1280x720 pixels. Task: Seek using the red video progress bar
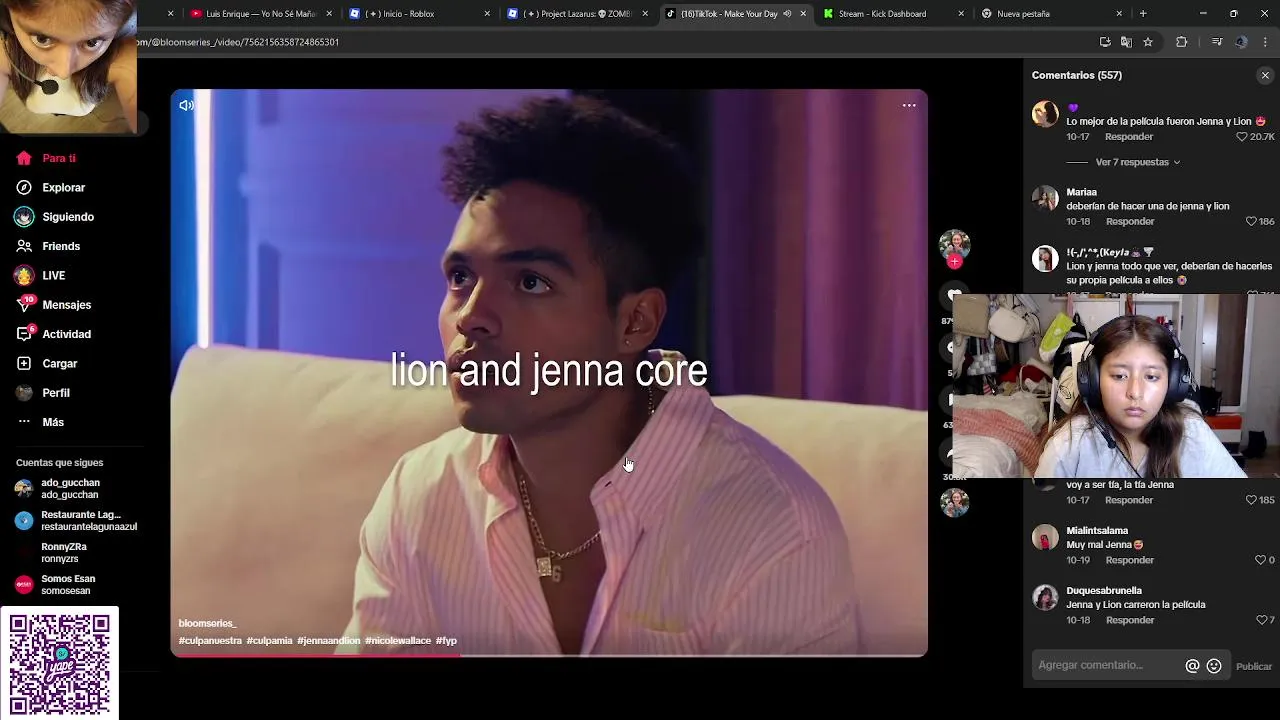[548, 655]
